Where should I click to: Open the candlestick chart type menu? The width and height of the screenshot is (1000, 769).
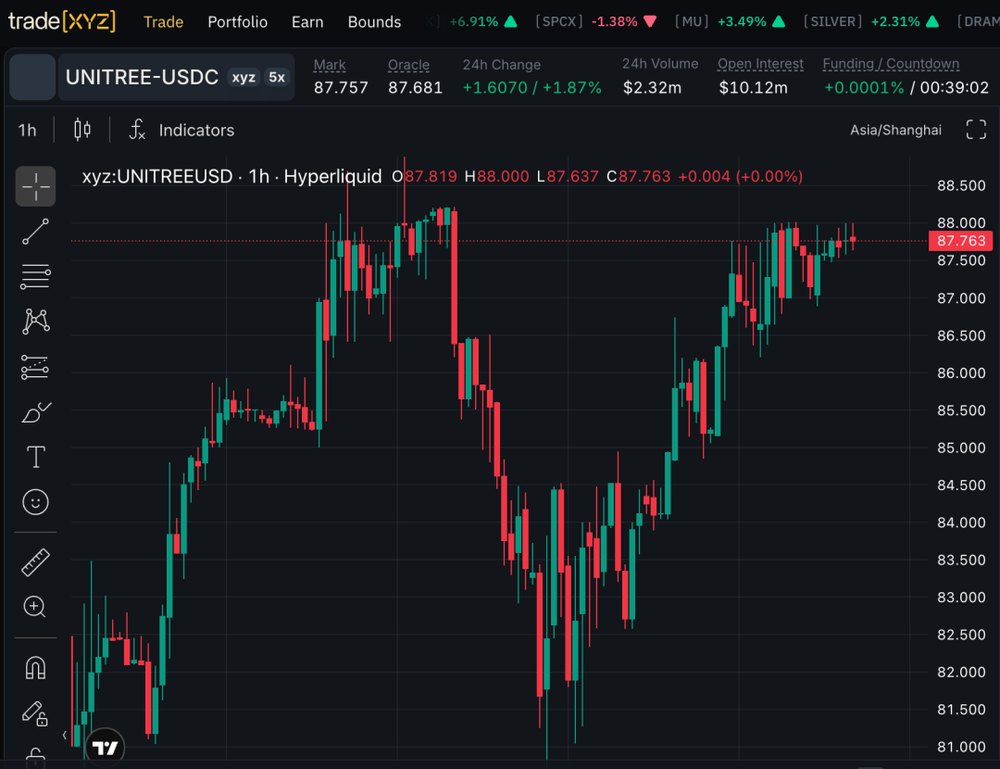click(x=82, y=129)
